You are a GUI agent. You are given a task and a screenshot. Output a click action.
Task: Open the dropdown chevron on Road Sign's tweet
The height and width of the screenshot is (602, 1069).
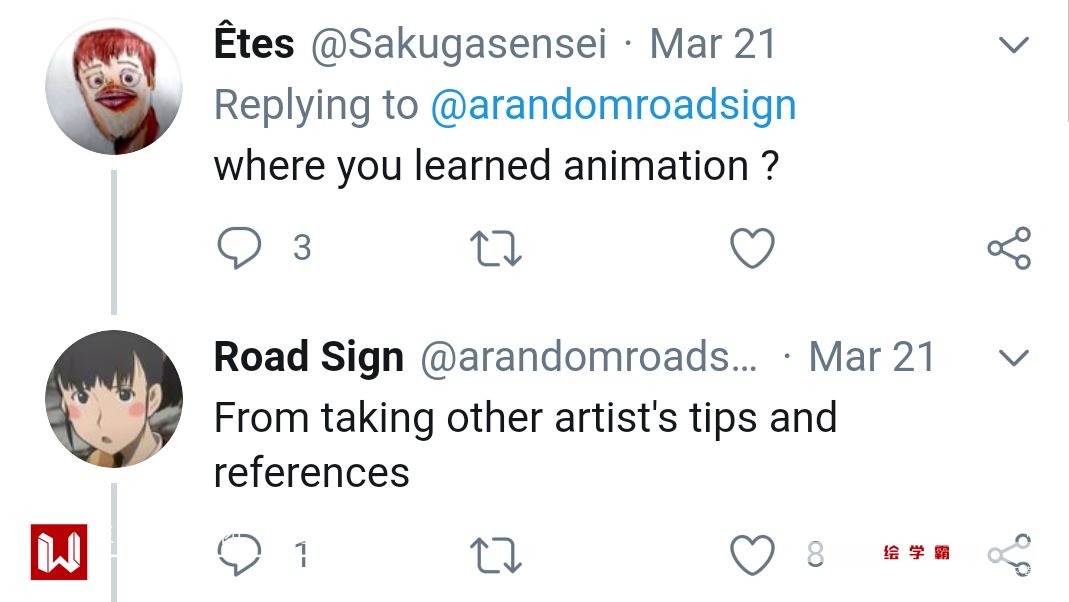(x=1014, y=357)
